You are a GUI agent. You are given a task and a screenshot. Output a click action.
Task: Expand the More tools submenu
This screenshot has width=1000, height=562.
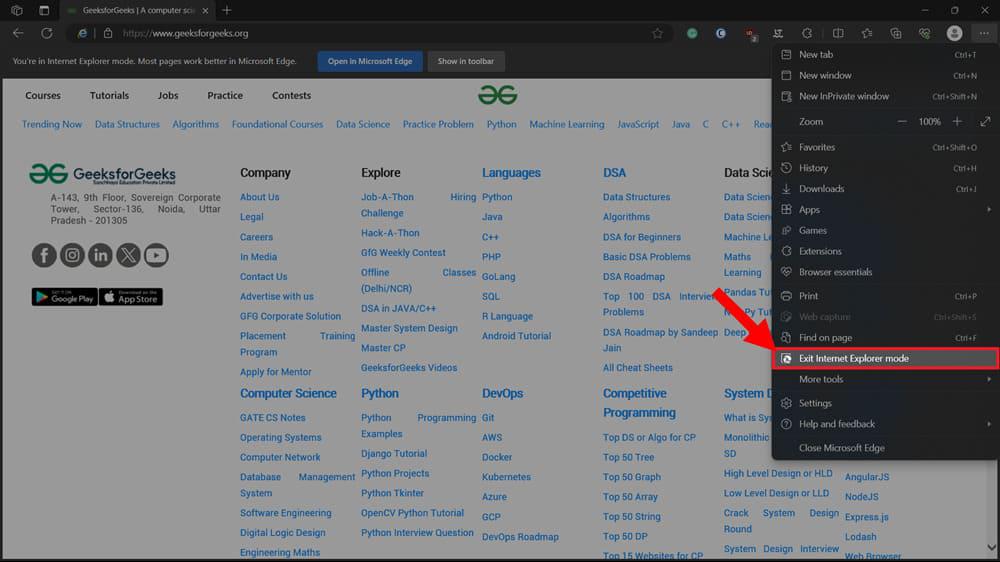989,379
